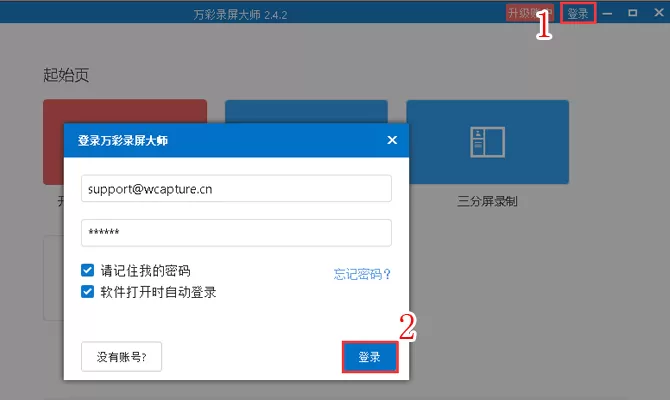Screen dimensions: 670x400
Task: Click the 登录 link in the title bar
Action: 578,14
